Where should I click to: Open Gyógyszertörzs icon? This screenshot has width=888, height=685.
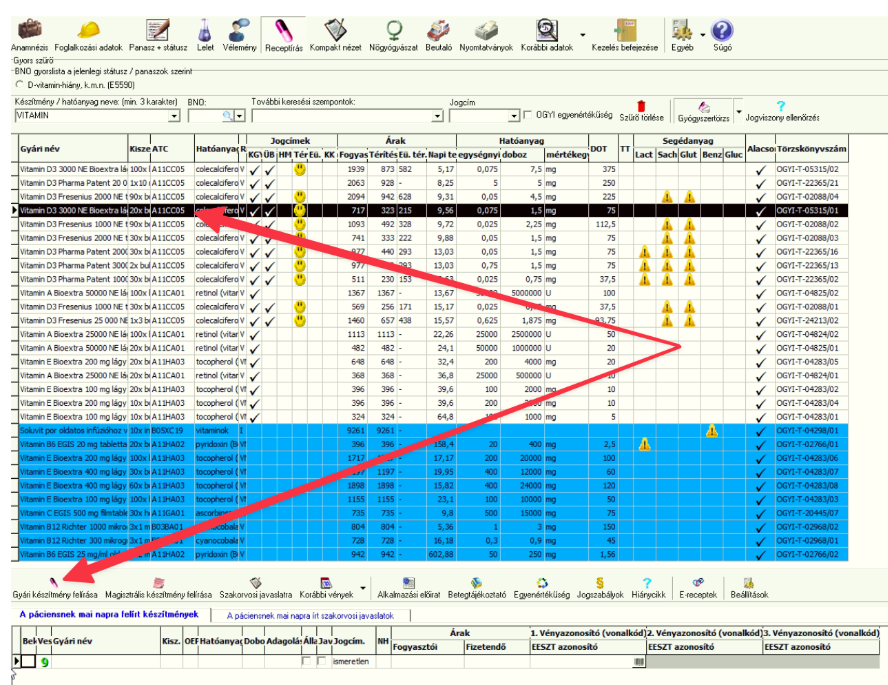click(x=703, y=106)
